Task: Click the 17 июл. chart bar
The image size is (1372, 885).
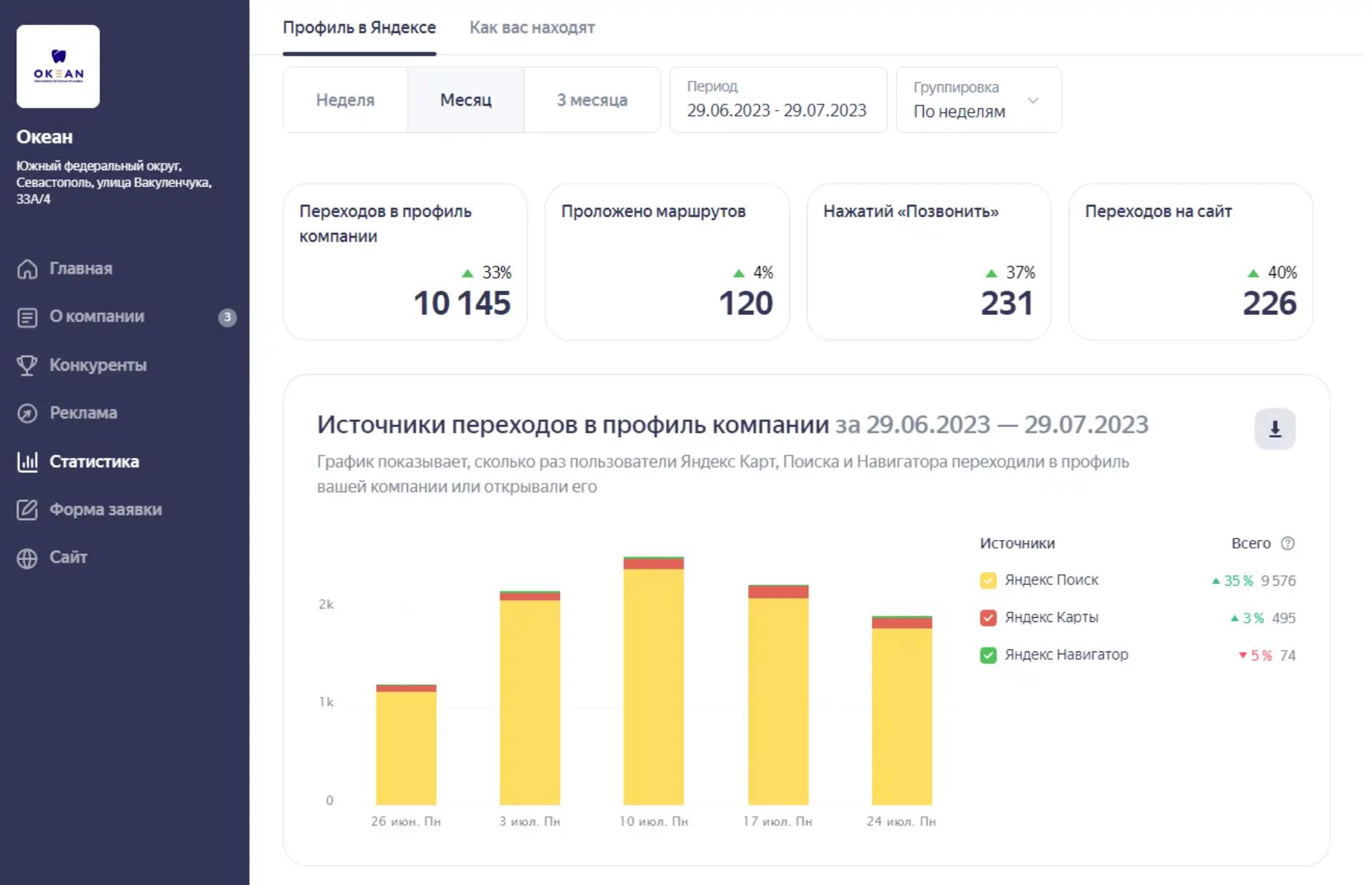Action: (x=778, y=695)
